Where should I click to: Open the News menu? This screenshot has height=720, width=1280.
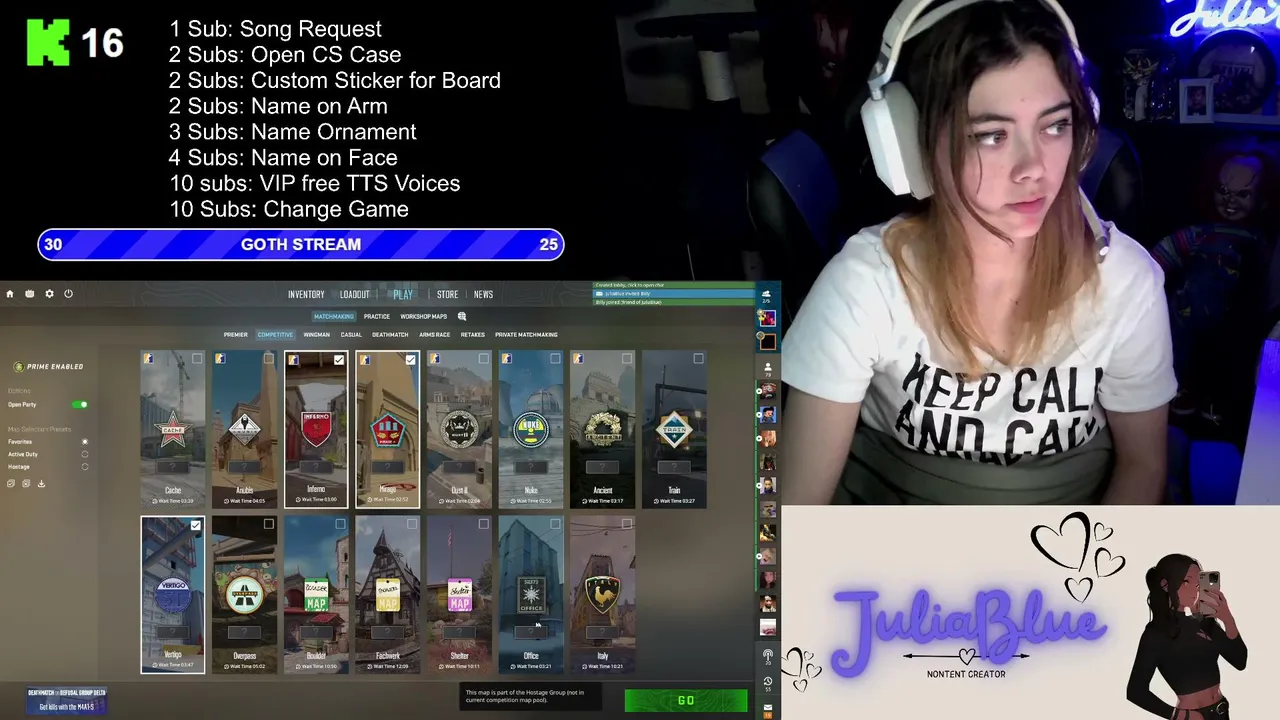(x=483, y=295)
